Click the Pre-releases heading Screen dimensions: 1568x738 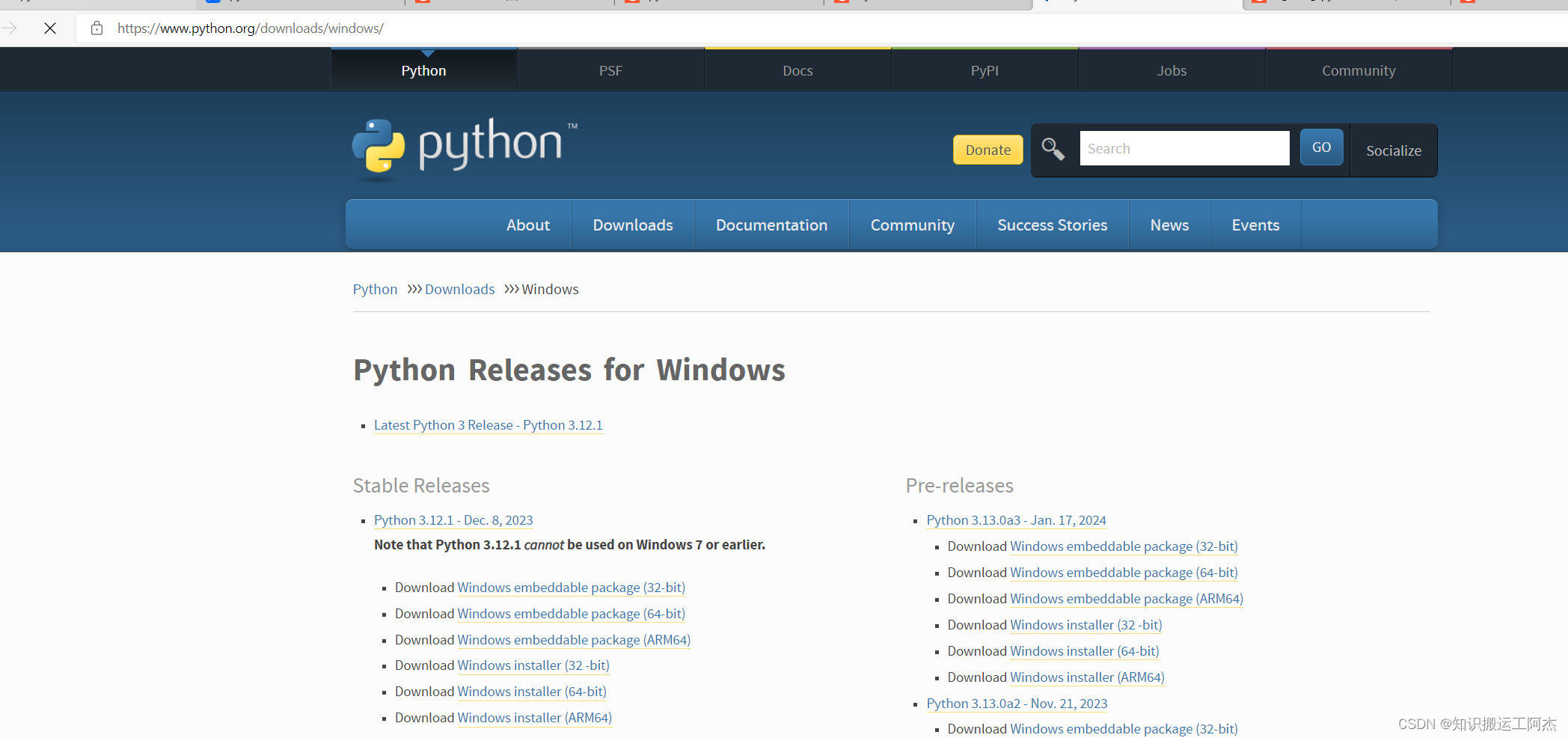pos(960,486)
